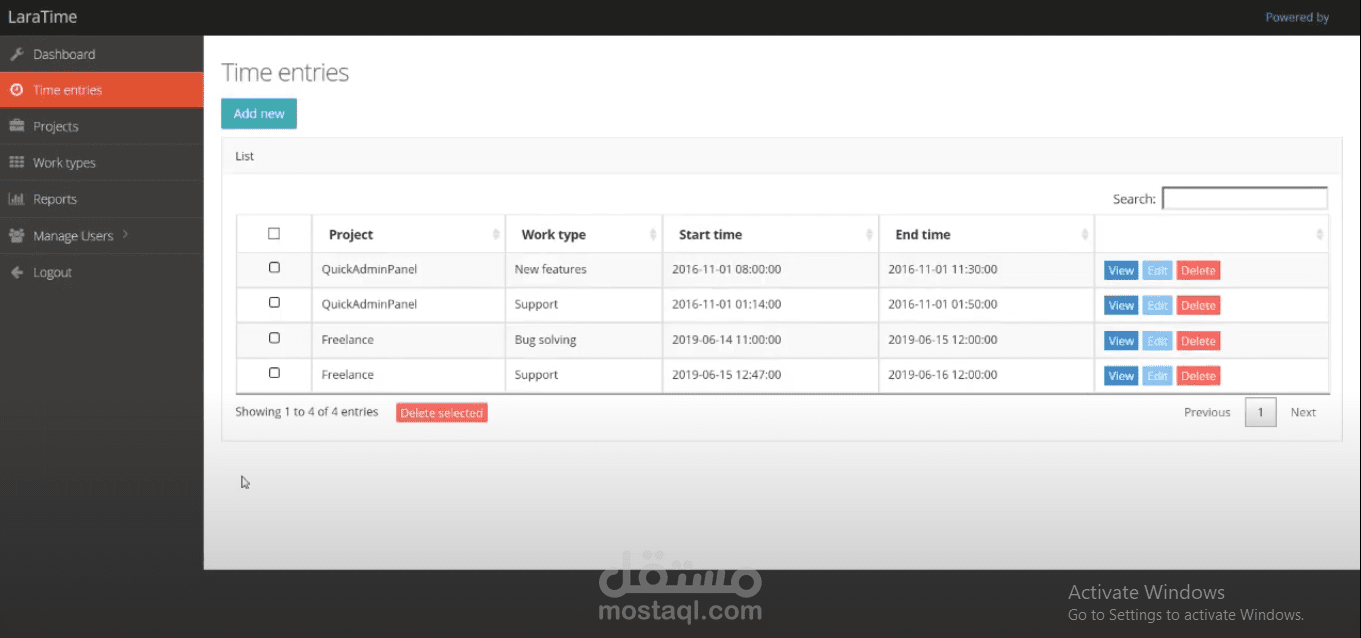The height and width of the screenshot is (638, 1361).
Task: Open Work types in the sidebar
Action: tap(102, 162)
